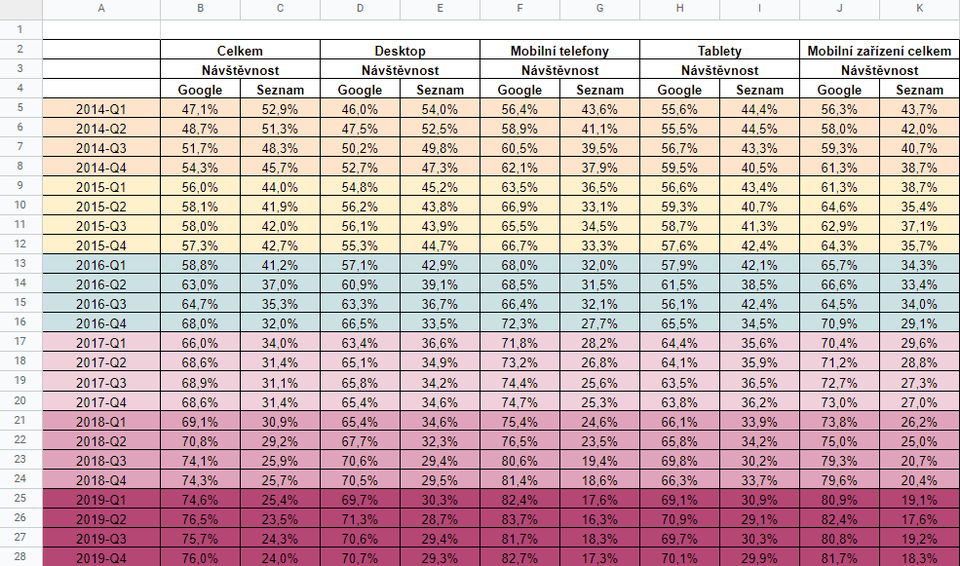This screenshot has width=960, height=566.
Task: Select Celkem Google value for 2018-Q3
Action: click(x=200, y=459)
